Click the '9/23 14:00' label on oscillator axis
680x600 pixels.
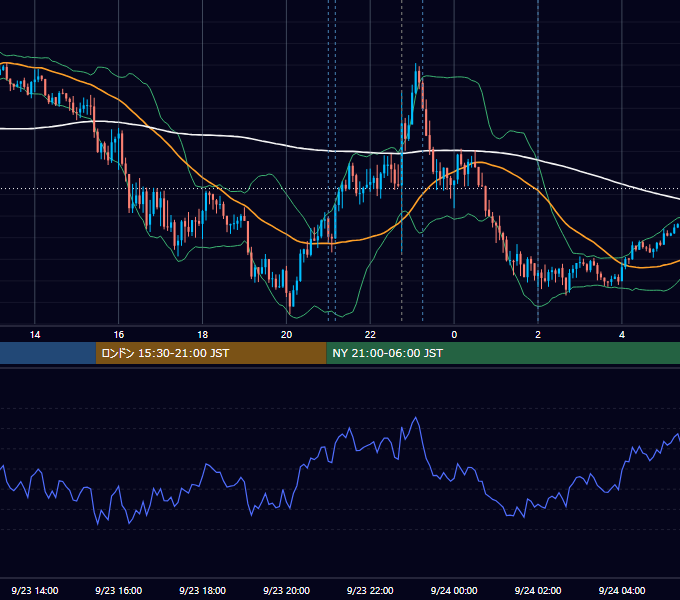(35, 590)
